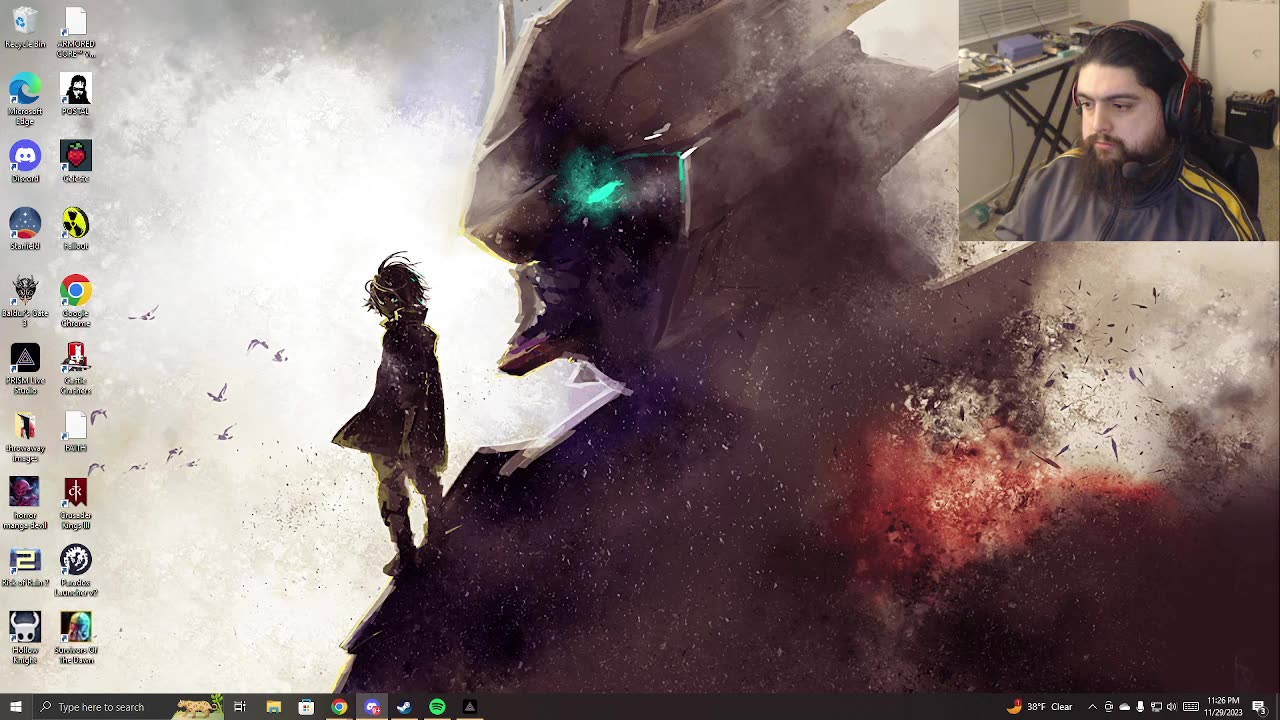Select the honor mange devil icon
1280x720 pixels.
[x=25, y=503]
